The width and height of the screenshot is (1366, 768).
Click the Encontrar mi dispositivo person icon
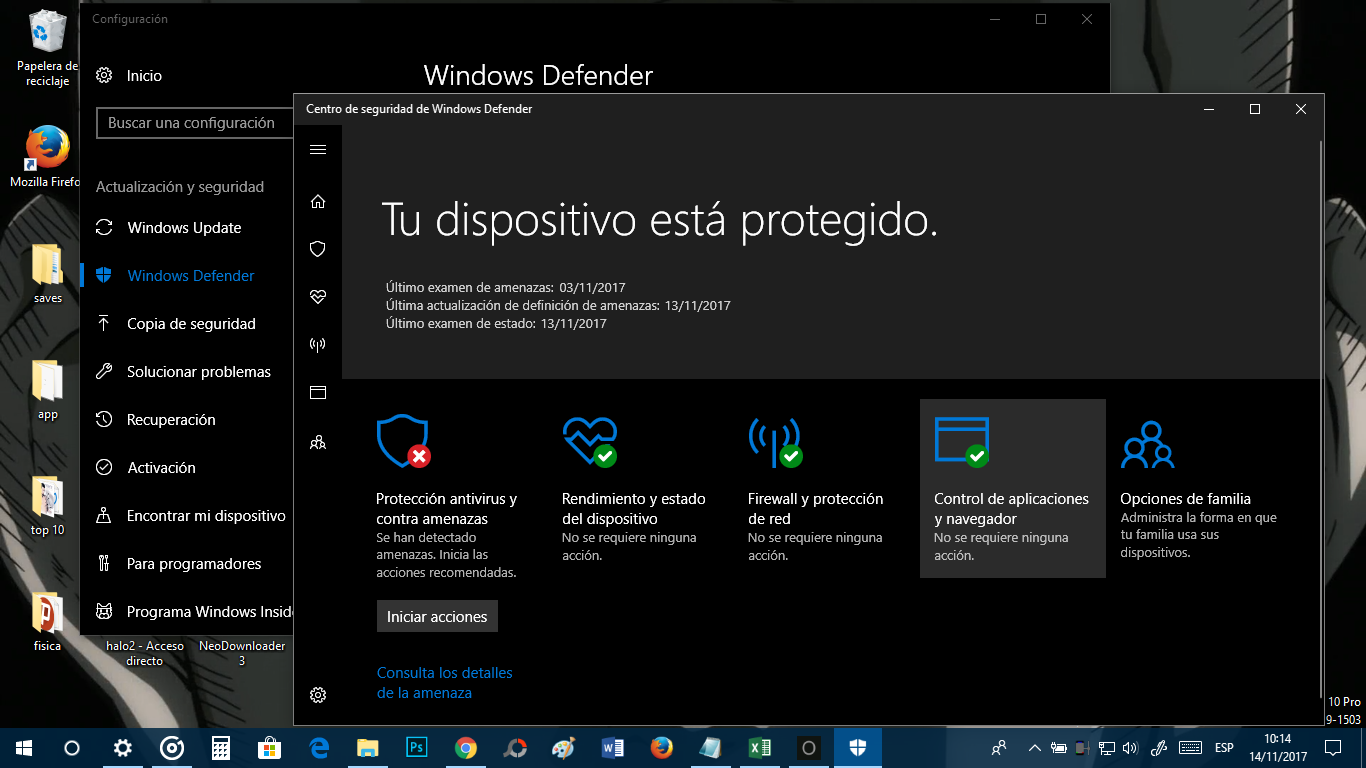(104, 515)
